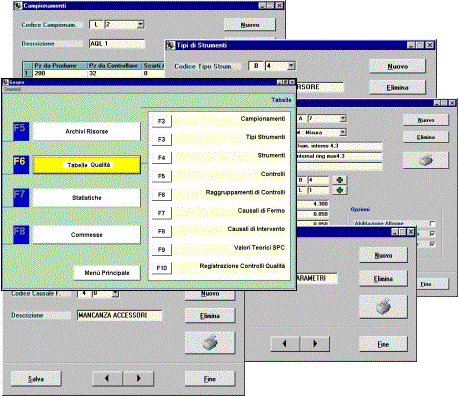This screenshot has height=396, width=458.
Task: Click the field showing value 4.380
Action: pos(312,203)
